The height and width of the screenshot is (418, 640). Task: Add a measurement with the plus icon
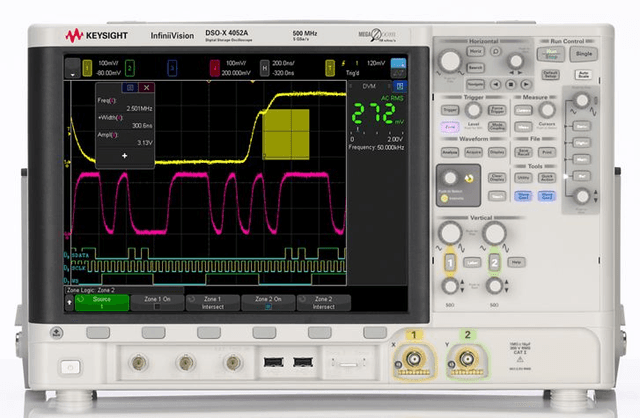click(124, 156)
